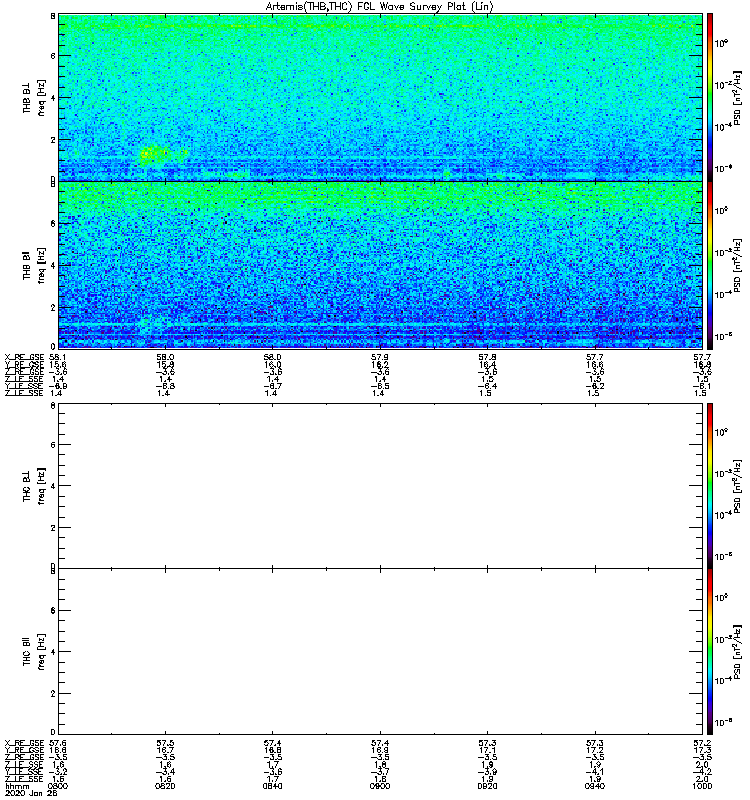The height and width of the screenshot is (800, 750).
Task: Click the PSD [nT²/Hz] label of top color bar
Action: coord(737,97)
